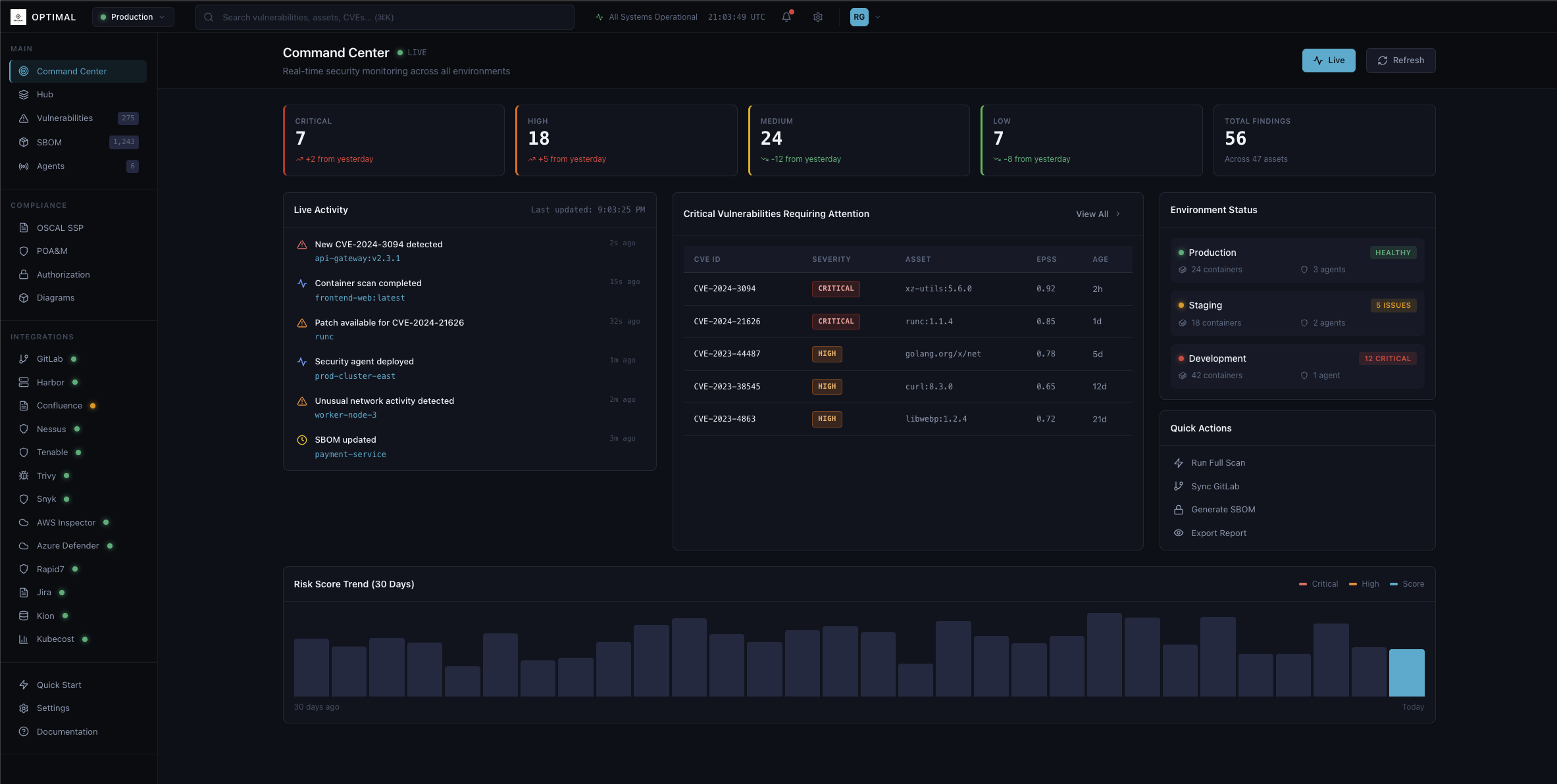Click the settings gear in the top bar
Screen dimensions: 1557x784
pos(817,17)
